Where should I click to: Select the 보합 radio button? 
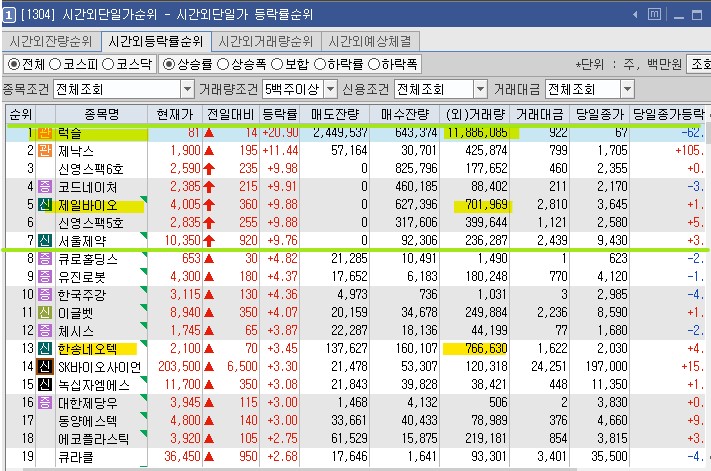[277, 64]
